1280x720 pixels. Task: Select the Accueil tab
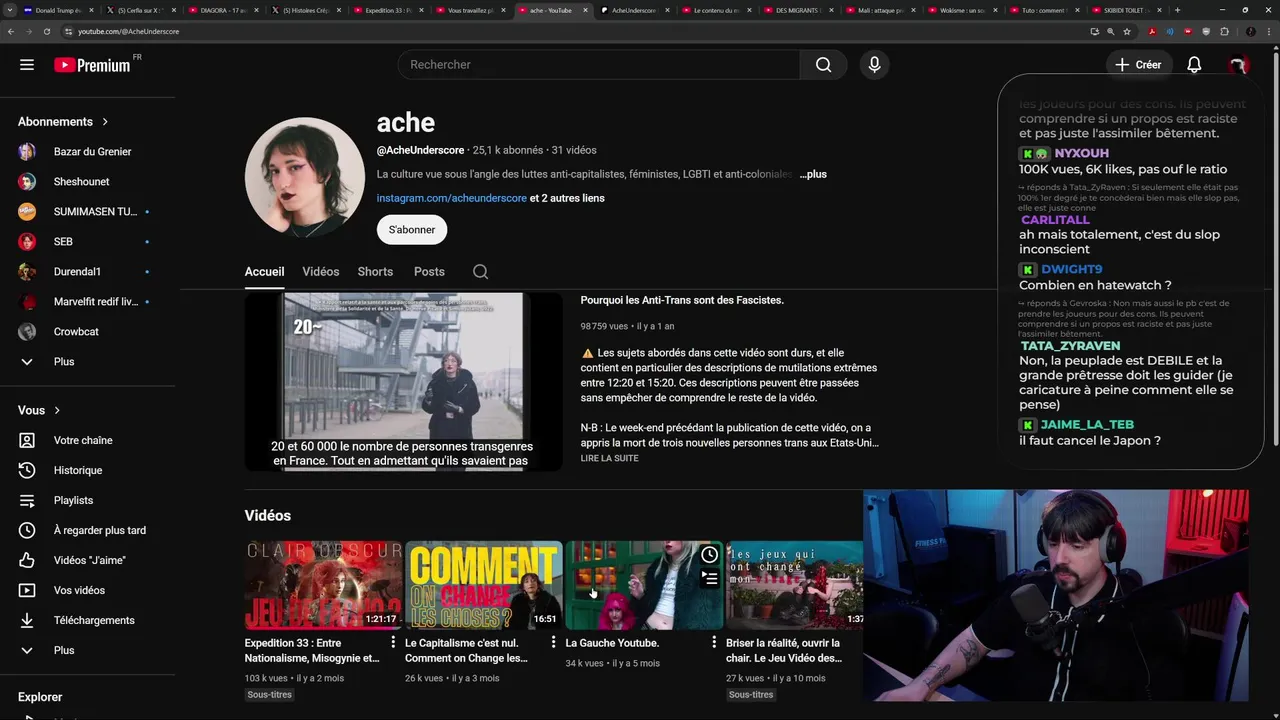coord(264,272)
